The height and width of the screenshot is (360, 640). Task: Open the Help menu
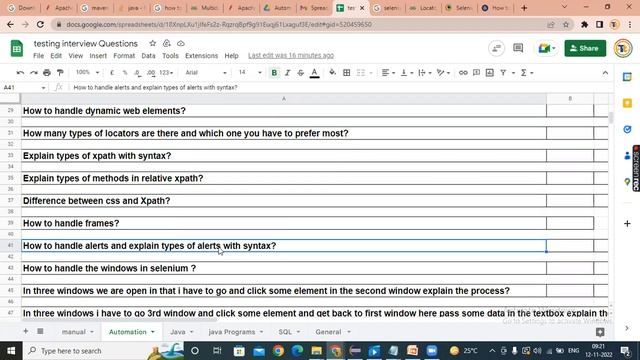pyautogui.click(x=231, y=56)
